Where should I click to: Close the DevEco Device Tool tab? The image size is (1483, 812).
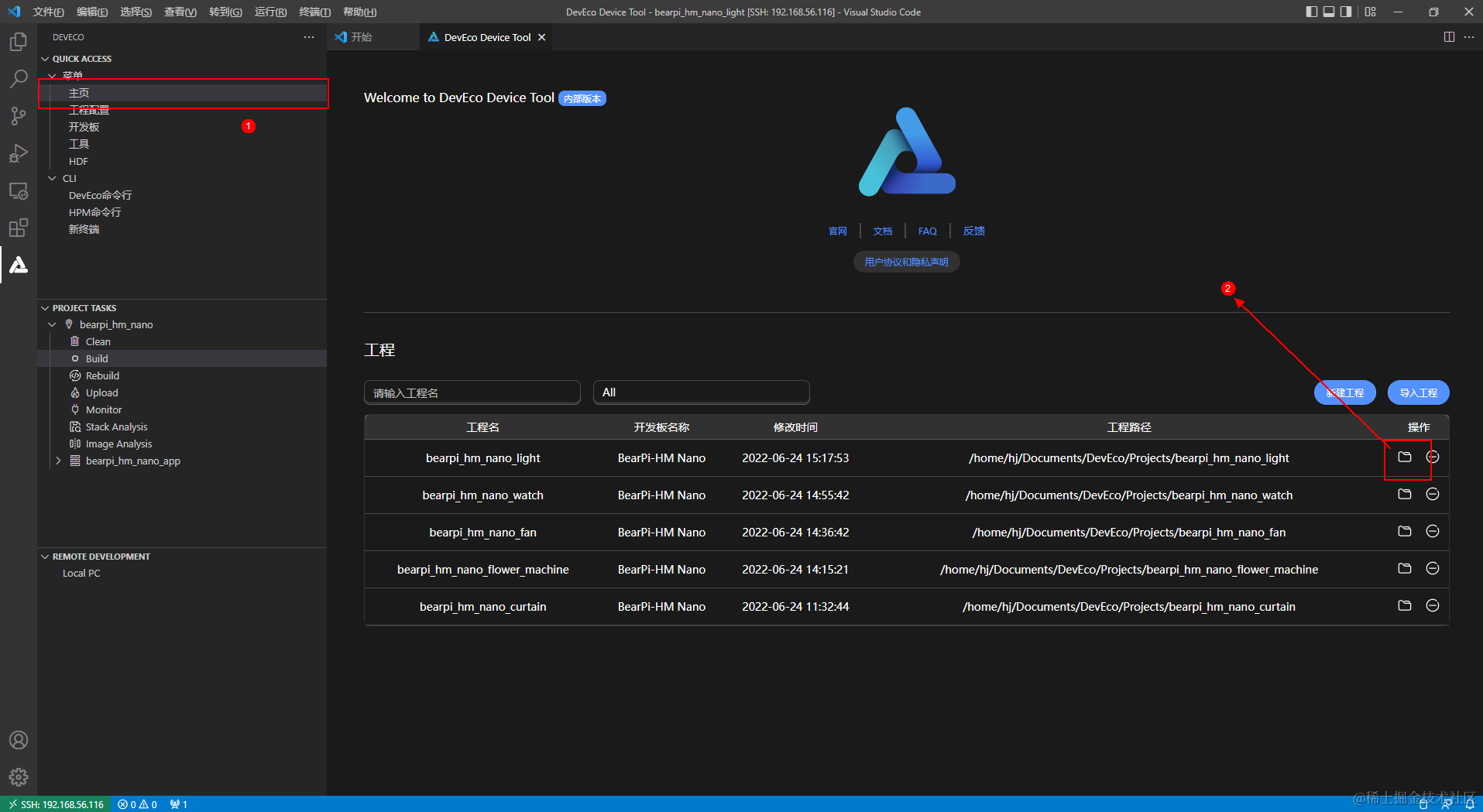pyautogui.click(x=542, y=37)
